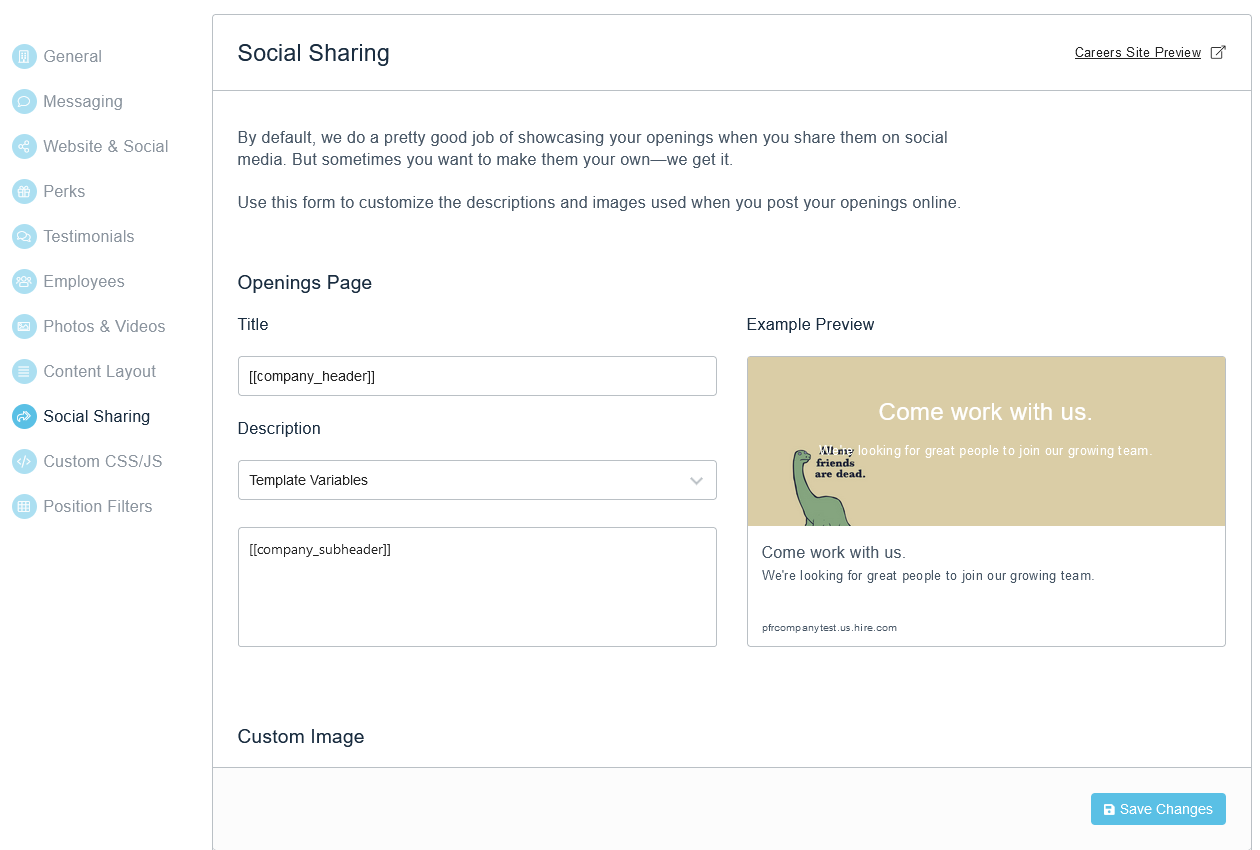
Task: Open the Careers Site Preview link
Action: pyautogui.click(x=1138, y=52)
